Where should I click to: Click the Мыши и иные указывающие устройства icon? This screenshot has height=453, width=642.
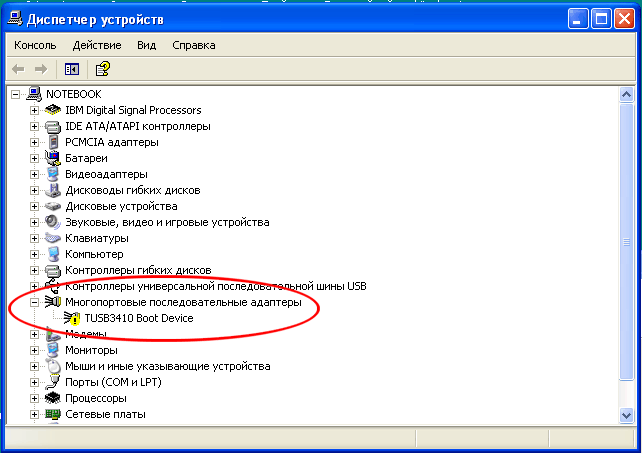(53, 366)
